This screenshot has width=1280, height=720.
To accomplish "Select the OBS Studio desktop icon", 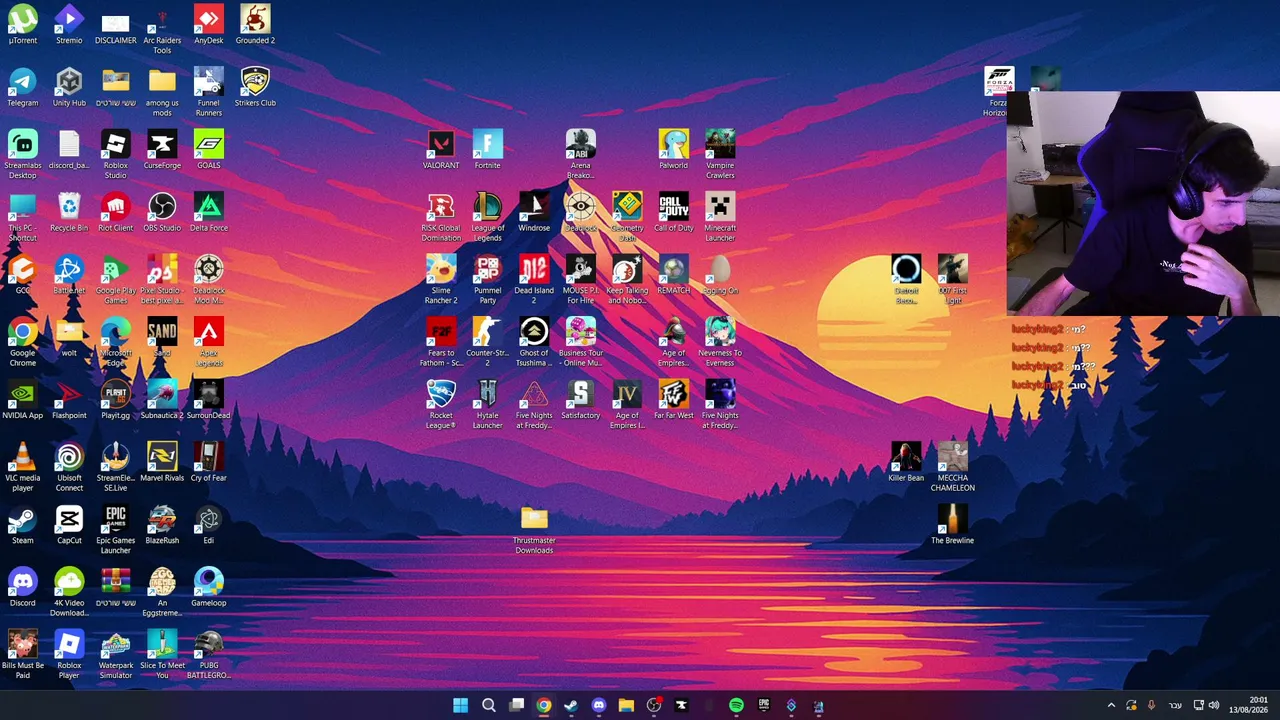I will pos(162,212).
